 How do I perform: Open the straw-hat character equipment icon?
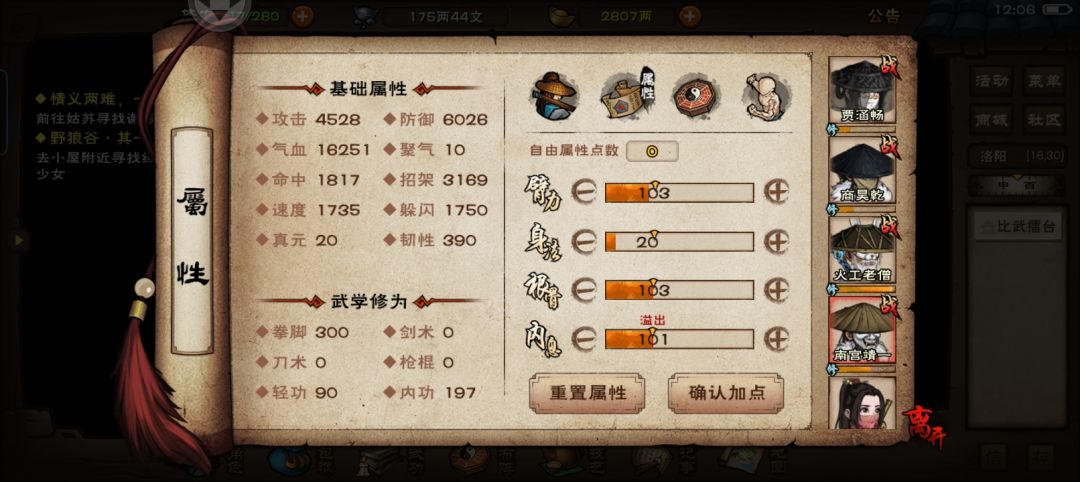[554, 96]
